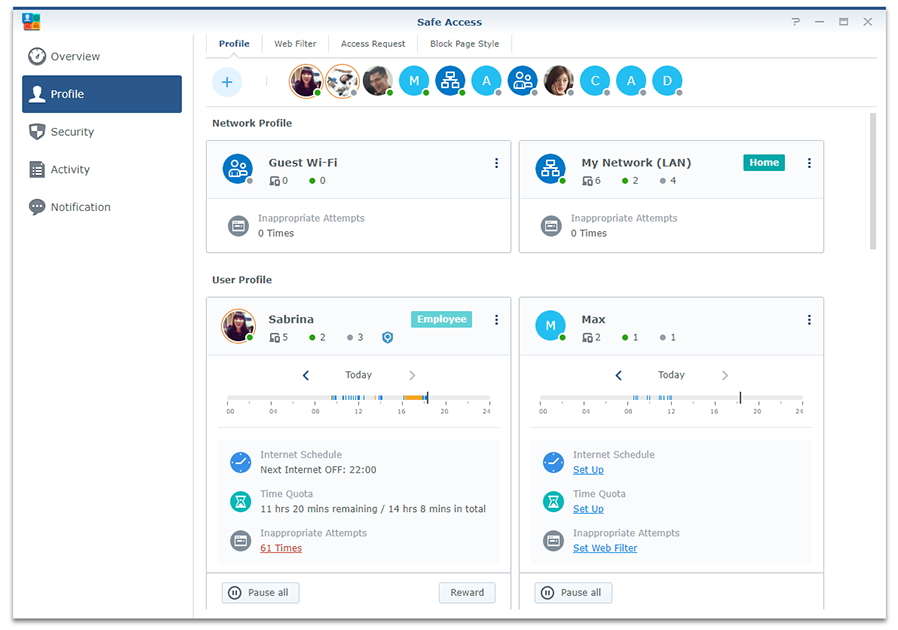Click the add profile plus icon
Screen dimensions: 898x630
point(227,82)
